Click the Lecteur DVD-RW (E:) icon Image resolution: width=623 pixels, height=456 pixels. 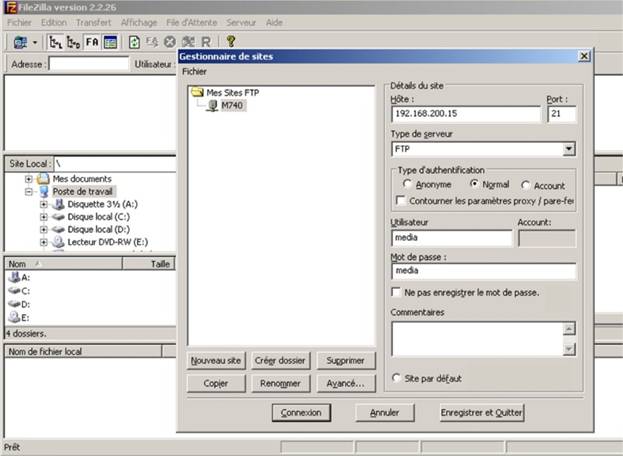[x=58, y=242]
